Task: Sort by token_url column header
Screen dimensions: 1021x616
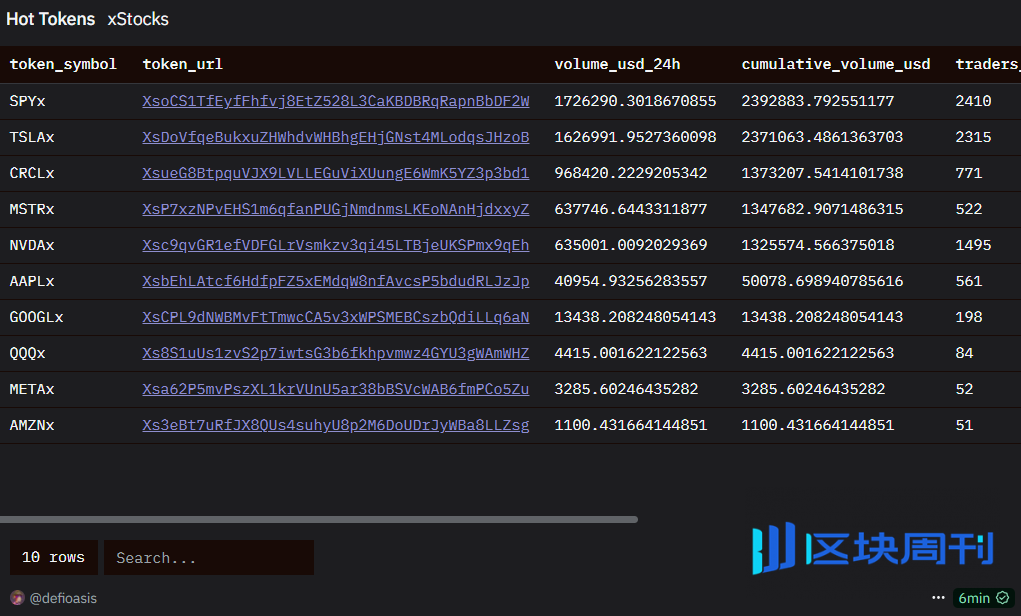Action: click(182, 64)
